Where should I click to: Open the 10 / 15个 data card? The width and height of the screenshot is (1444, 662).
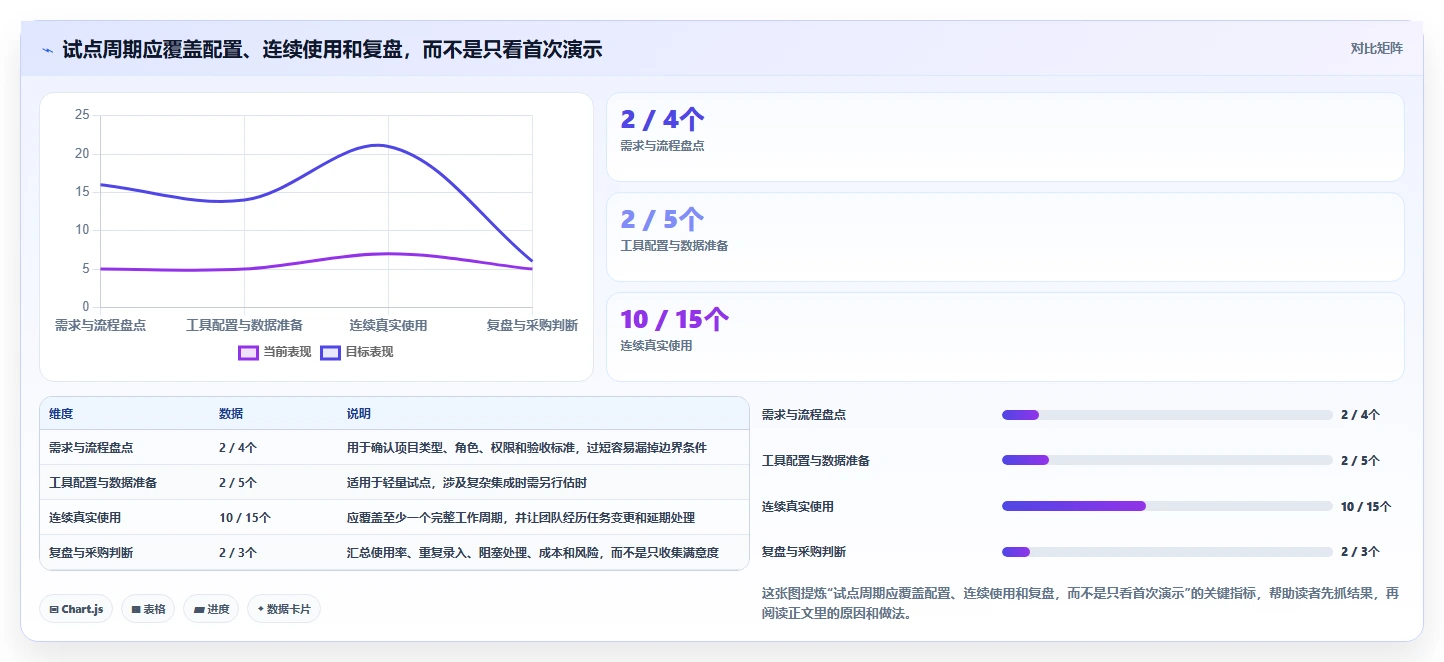[x=1005, y=337]
